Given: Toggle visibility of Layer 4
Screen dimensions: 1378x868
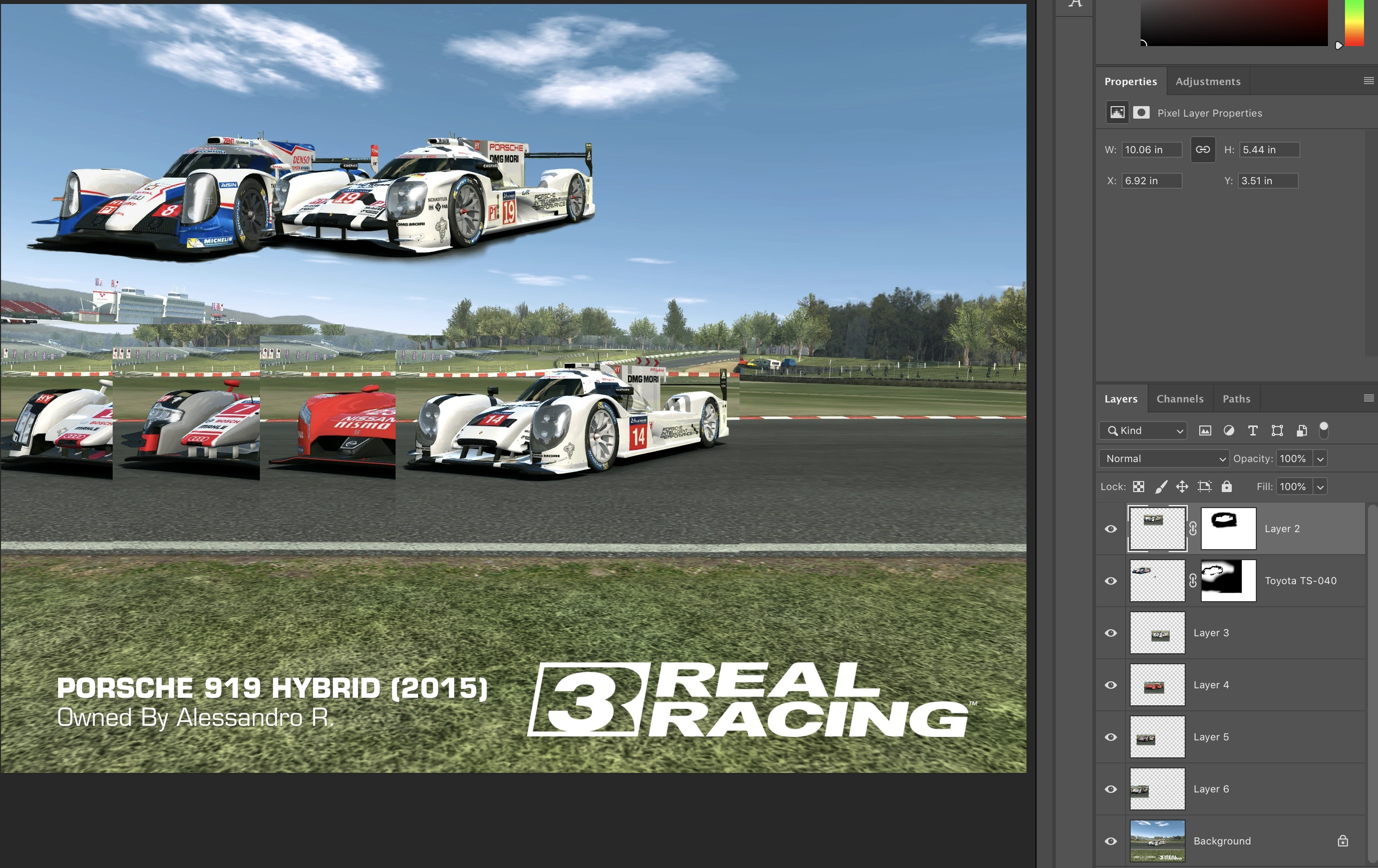Looking at the screenshot, I should tap(1111, 685).
